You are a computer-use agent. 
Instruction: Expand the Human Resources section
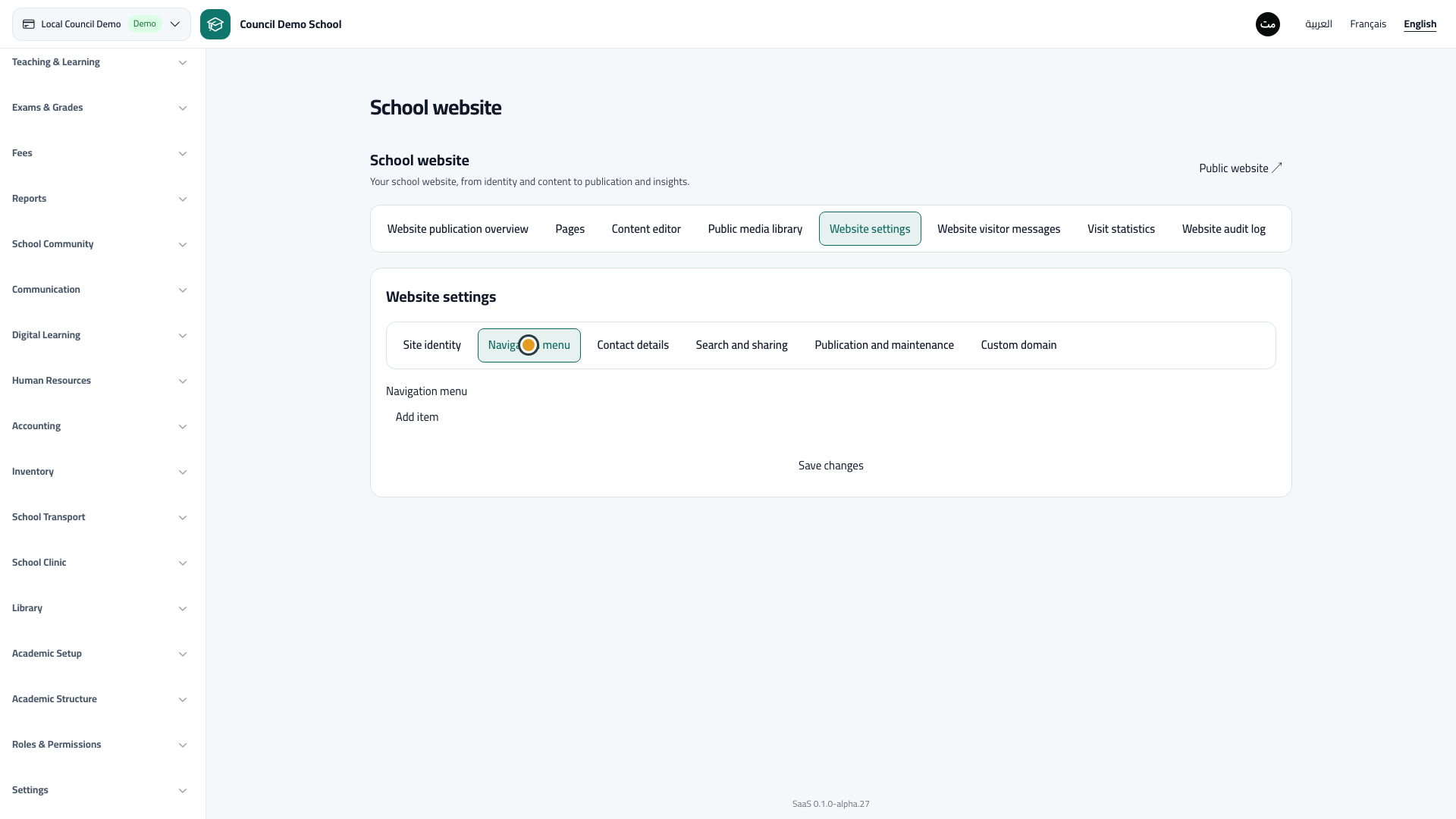99,381
